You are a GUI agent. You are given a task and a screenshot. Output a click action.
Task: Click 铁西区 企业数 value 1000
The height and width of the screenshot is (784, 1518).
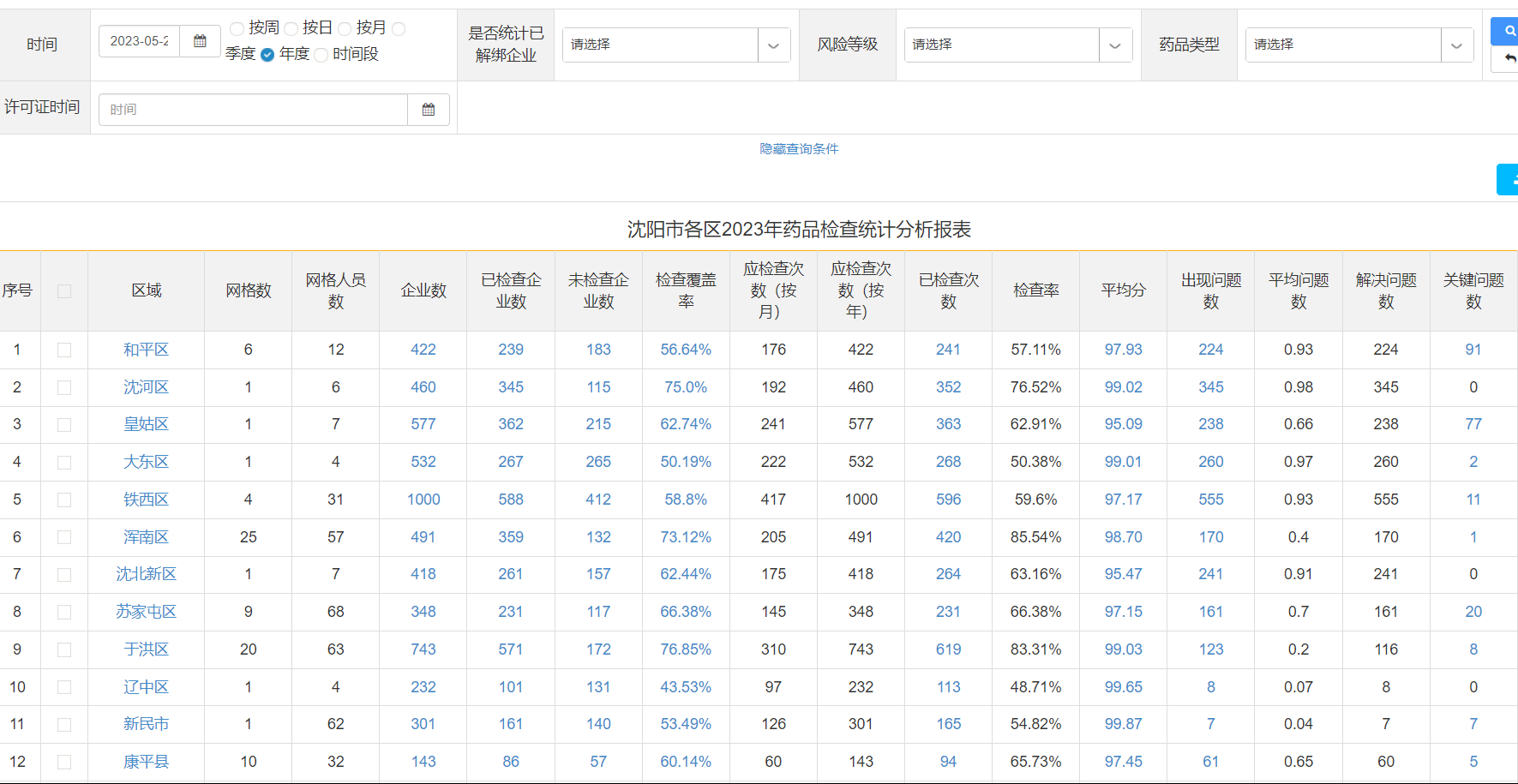pyautogui.click(x=423, y=500)
